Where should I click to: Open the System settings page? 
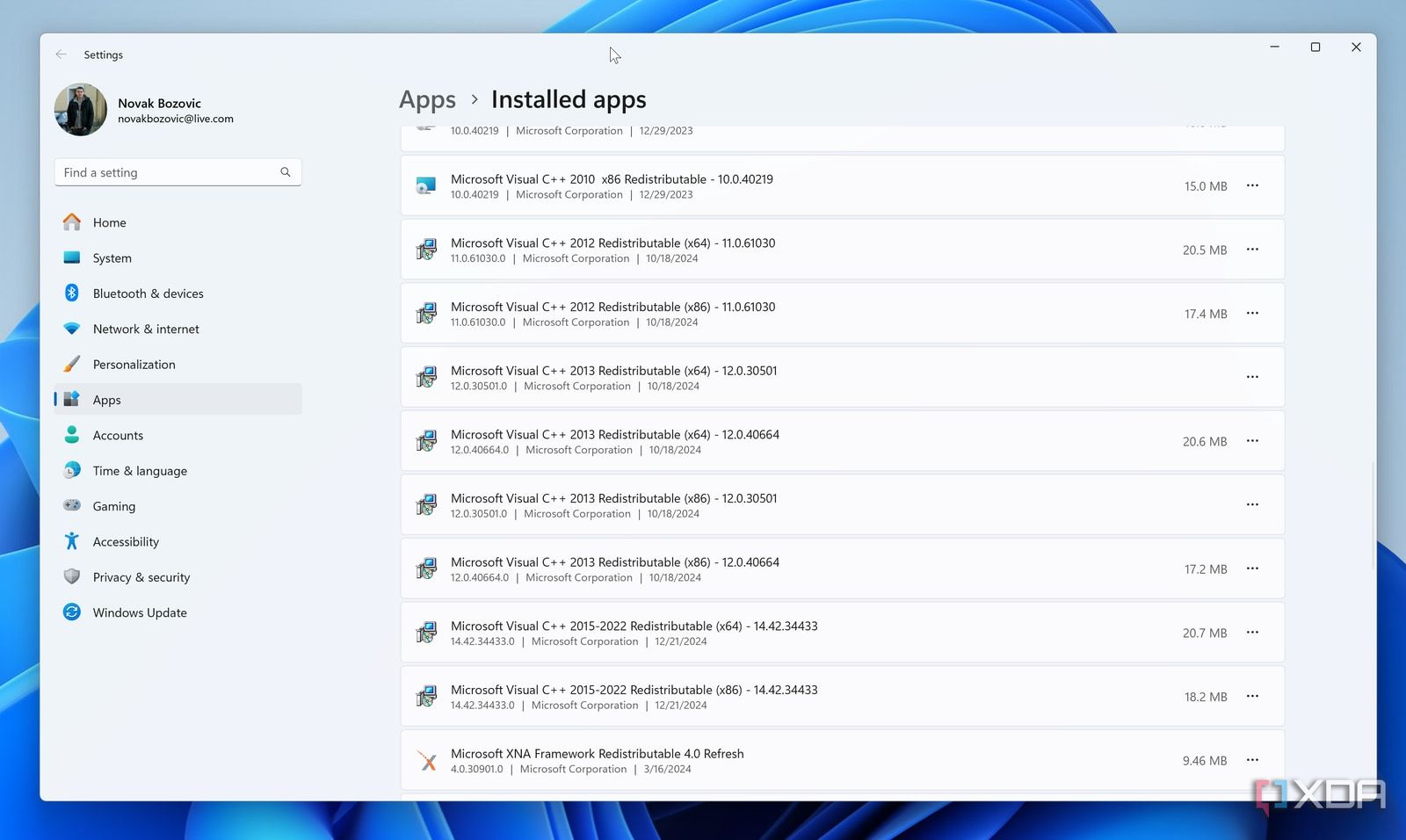178,258
